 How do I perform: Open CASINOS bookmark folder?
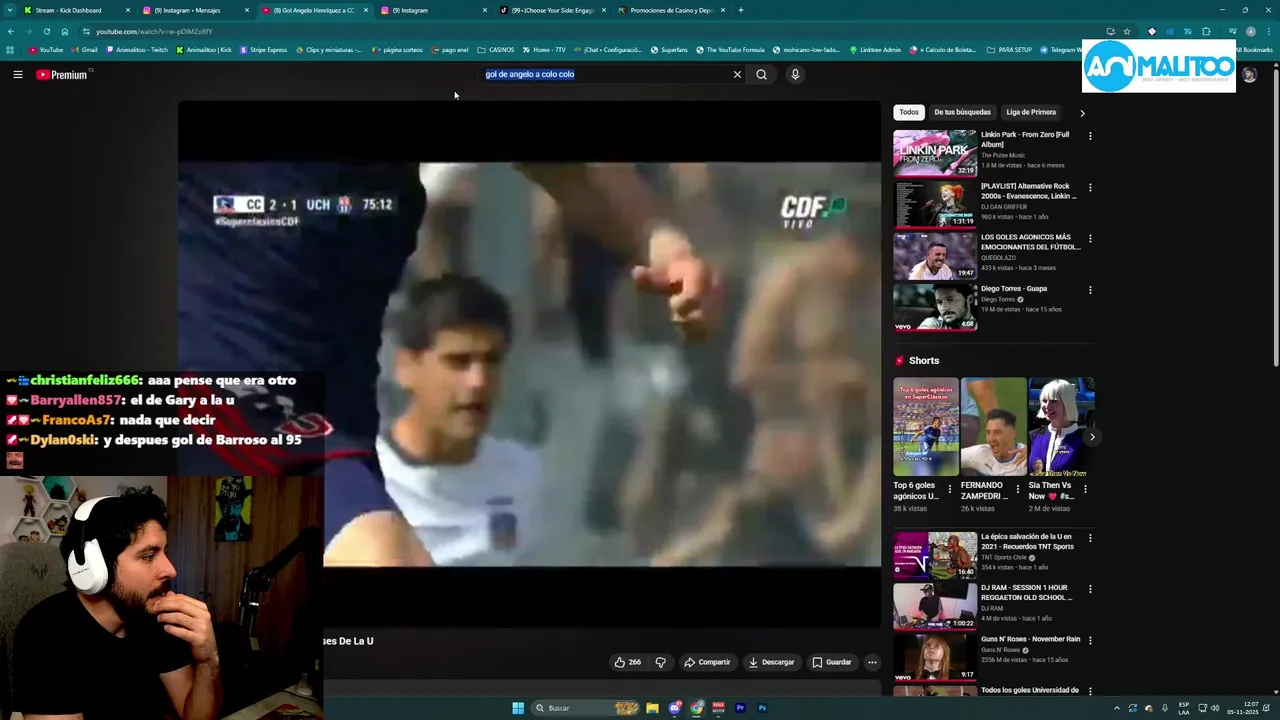(496, 50)
